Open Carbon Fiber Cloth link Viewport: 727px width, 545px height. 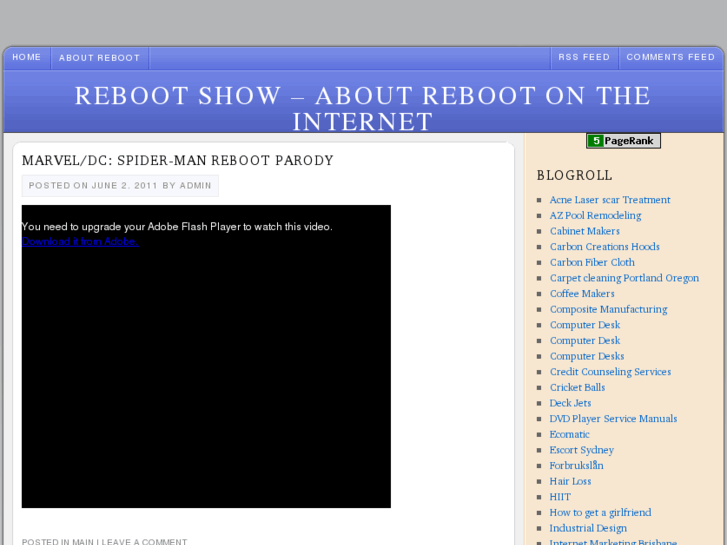click(592, 263)
